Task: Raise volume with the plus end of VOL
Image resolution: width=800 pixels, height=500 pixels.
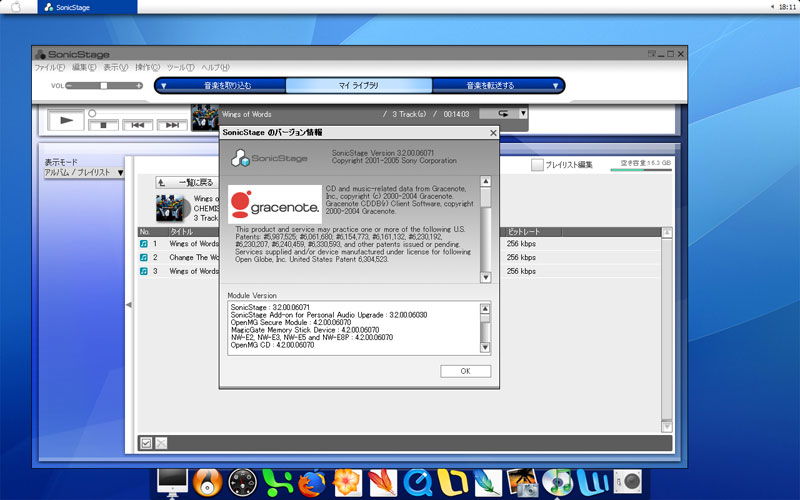Action: pyautogui.click(x=139, y=86)
